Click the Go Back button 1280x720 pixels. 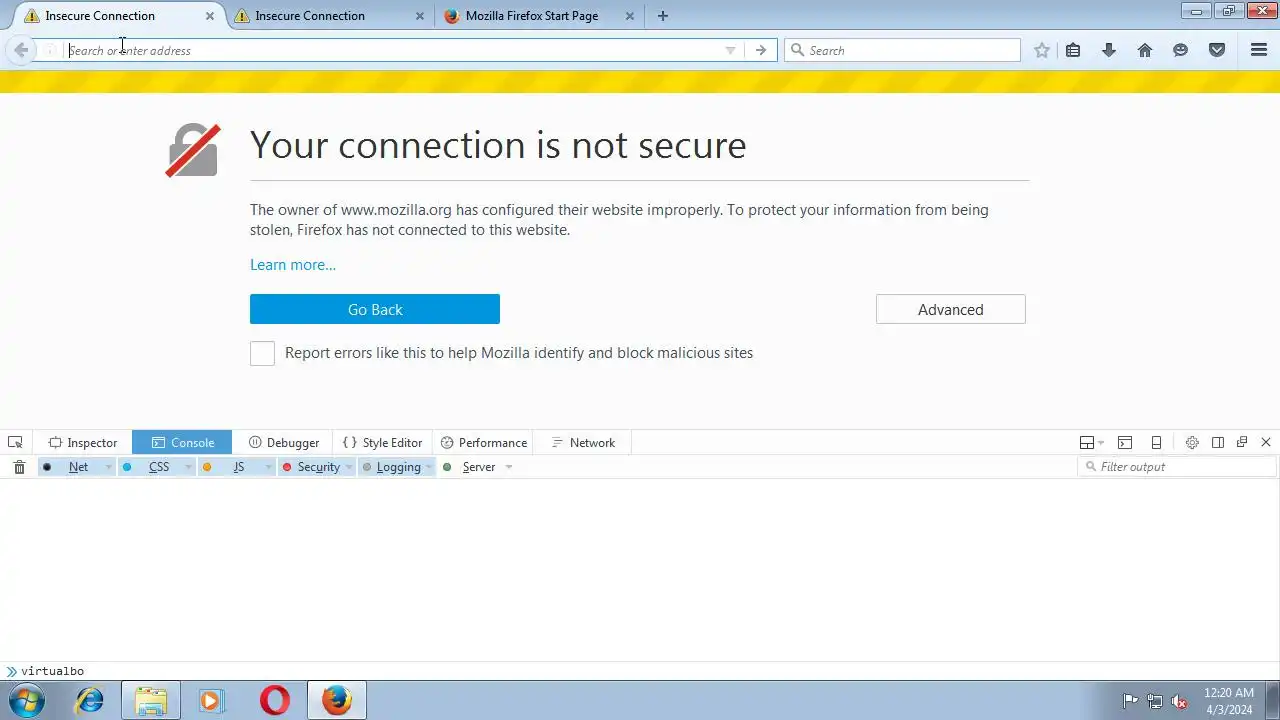tap(375, 309)
